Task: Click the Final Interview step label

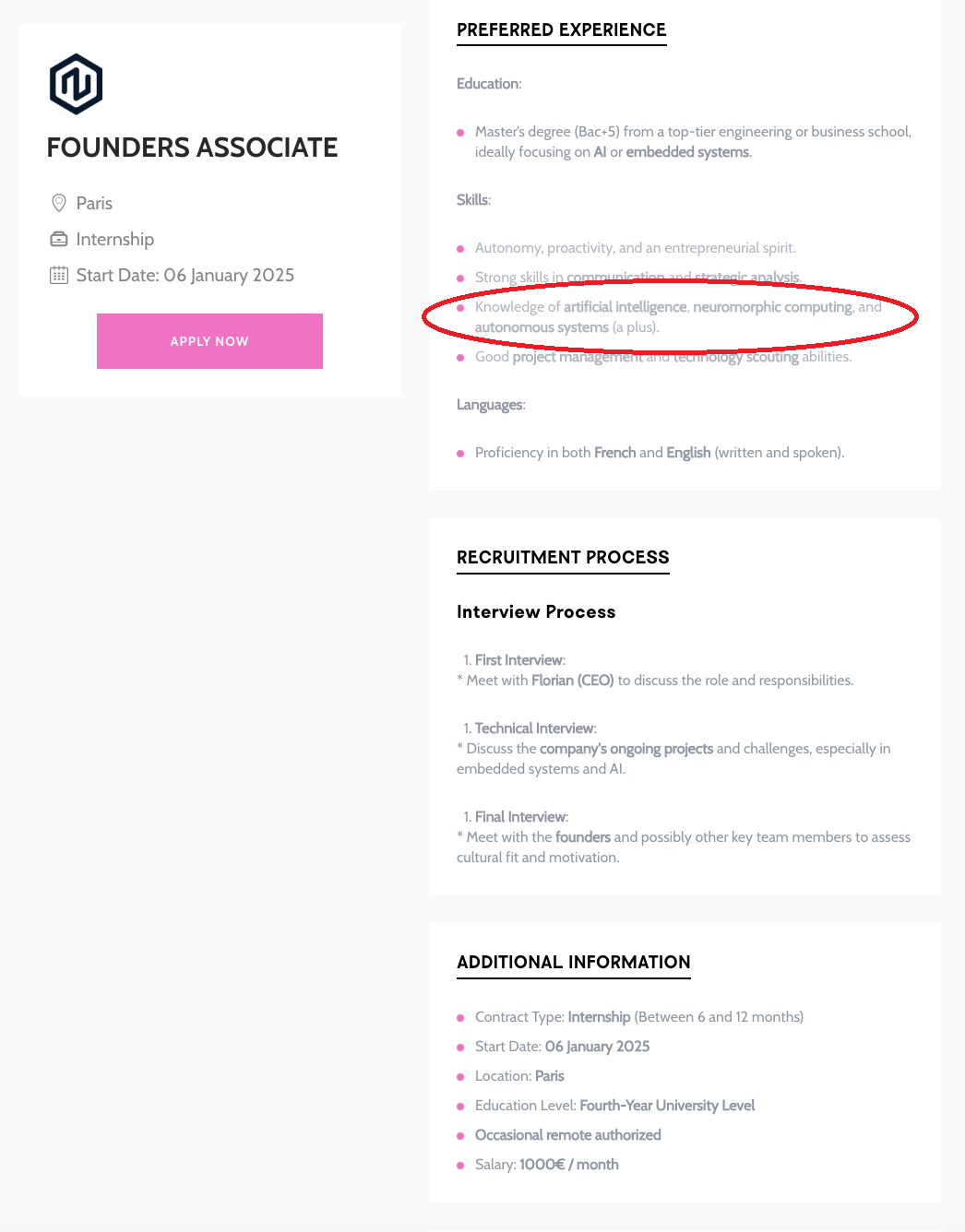Action: (521, 817)
